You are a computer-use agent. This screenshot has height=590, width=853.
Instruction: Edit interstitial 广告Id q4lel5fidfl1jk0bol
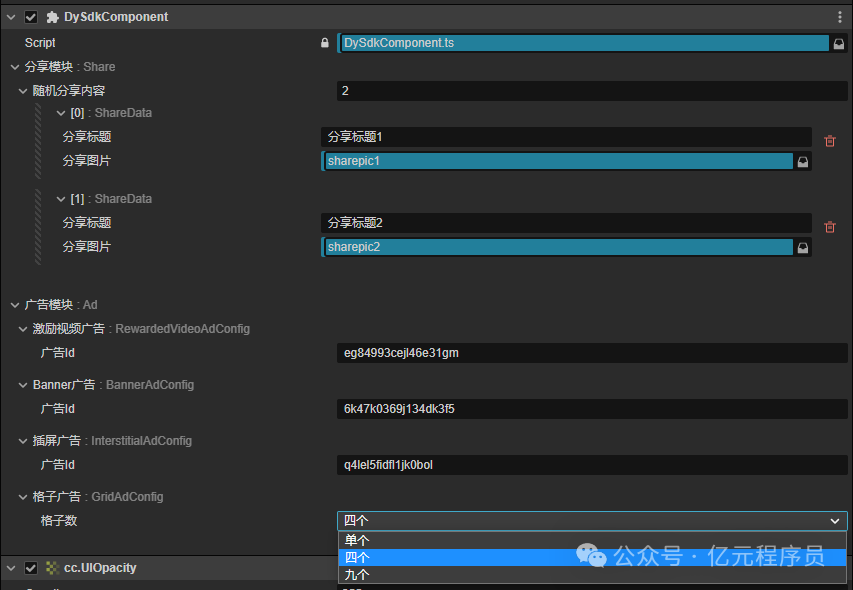[x=592, y=465]
